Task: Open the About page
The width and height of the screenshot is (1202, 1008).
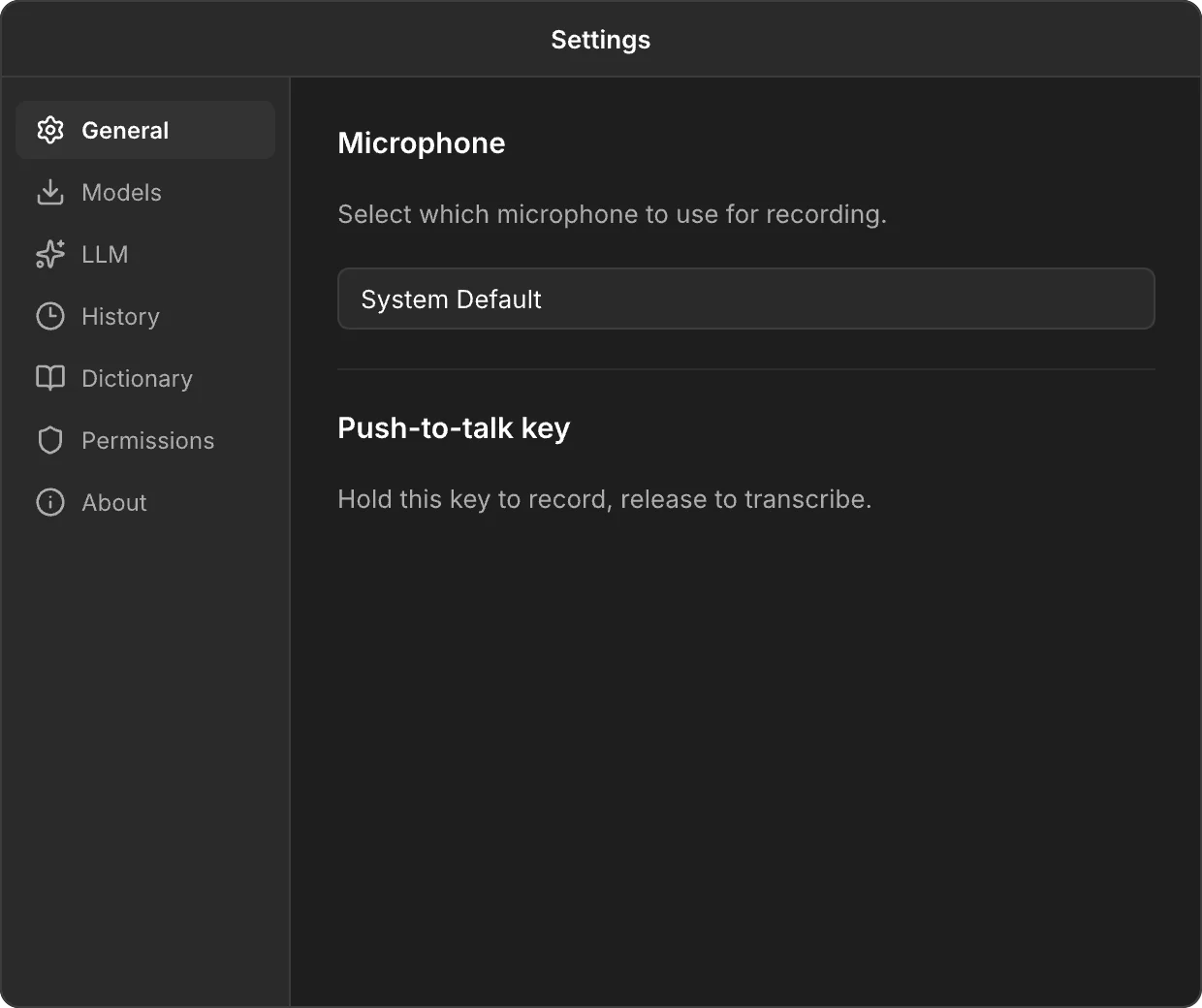Action: click(x=113, y=502)
